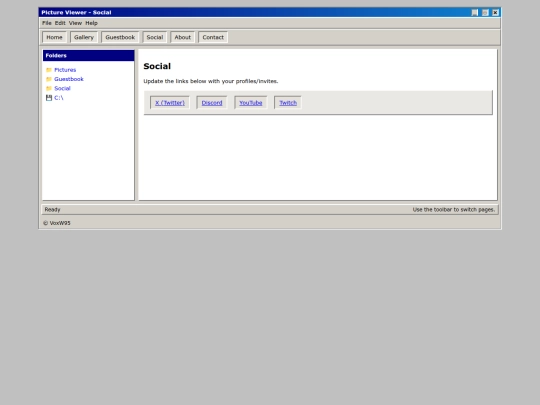Open the View menu
Image resolution: width=540 pixels, height=405 pixels.
tap(75, 23)
